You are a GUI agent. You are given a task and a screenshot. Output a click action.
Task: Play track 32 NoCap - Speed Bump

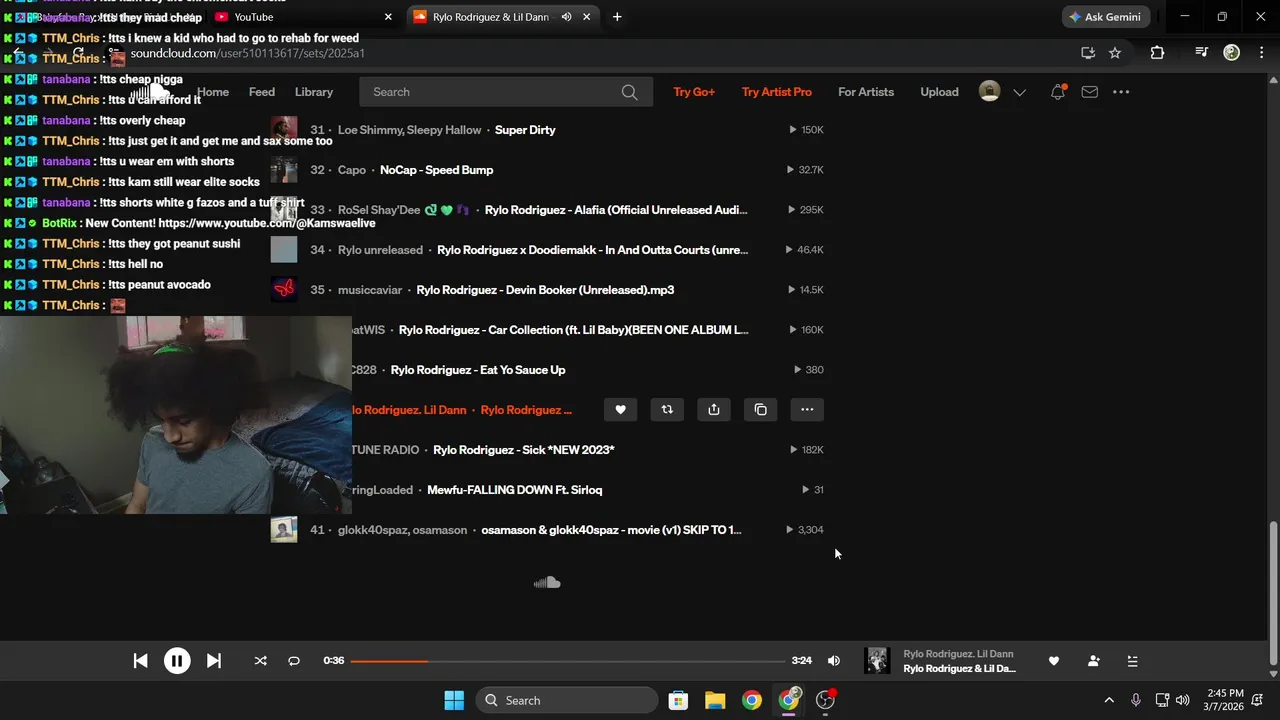pyautogui.click(x=436, y=170)
